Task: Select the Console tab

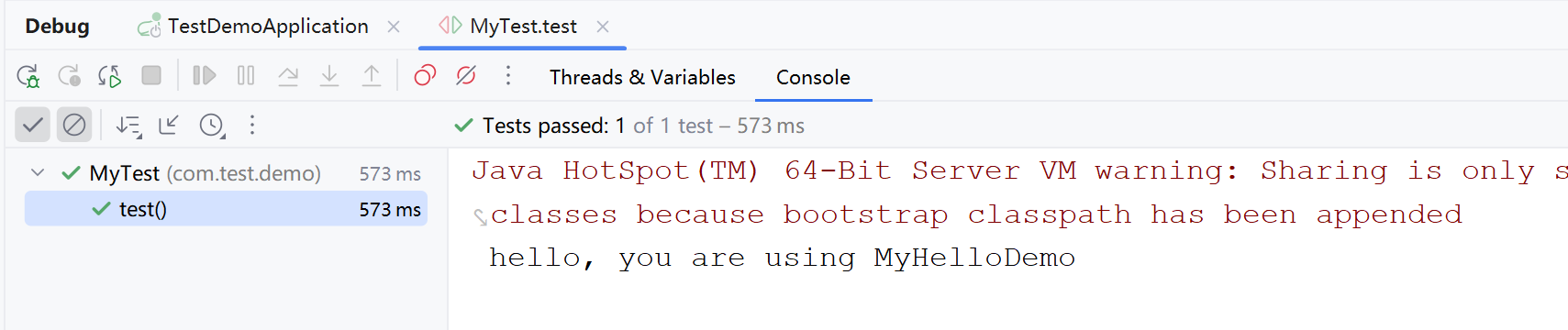Action: tap(813, 77)
